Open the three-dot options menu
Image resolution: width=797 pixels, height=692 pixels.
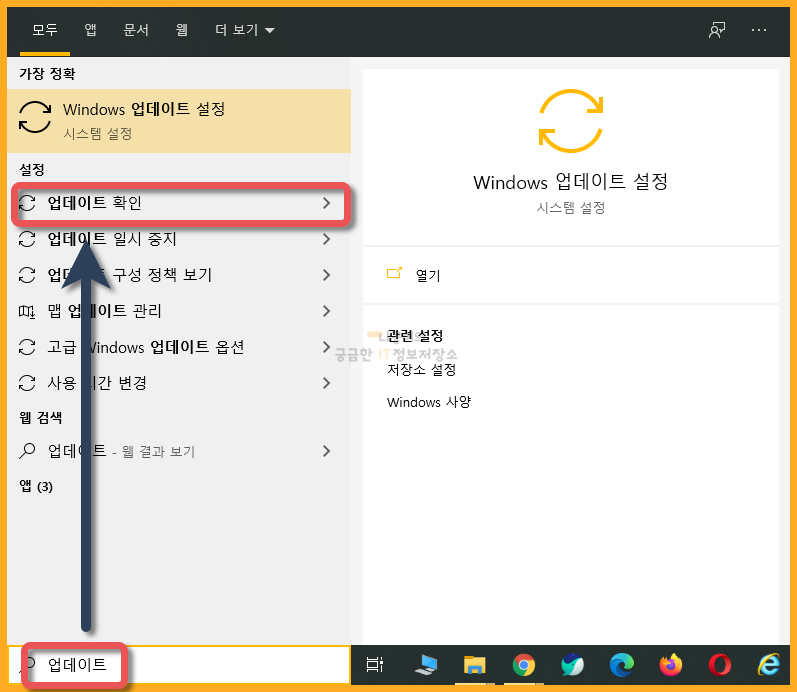point(759,30)
